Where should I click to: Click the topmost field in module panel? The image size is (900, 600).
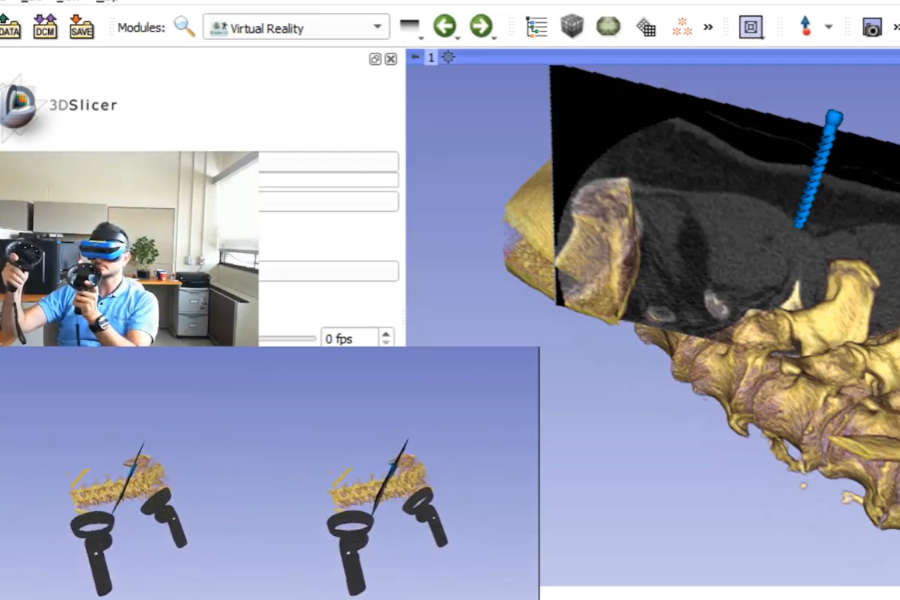coord(328,161)
